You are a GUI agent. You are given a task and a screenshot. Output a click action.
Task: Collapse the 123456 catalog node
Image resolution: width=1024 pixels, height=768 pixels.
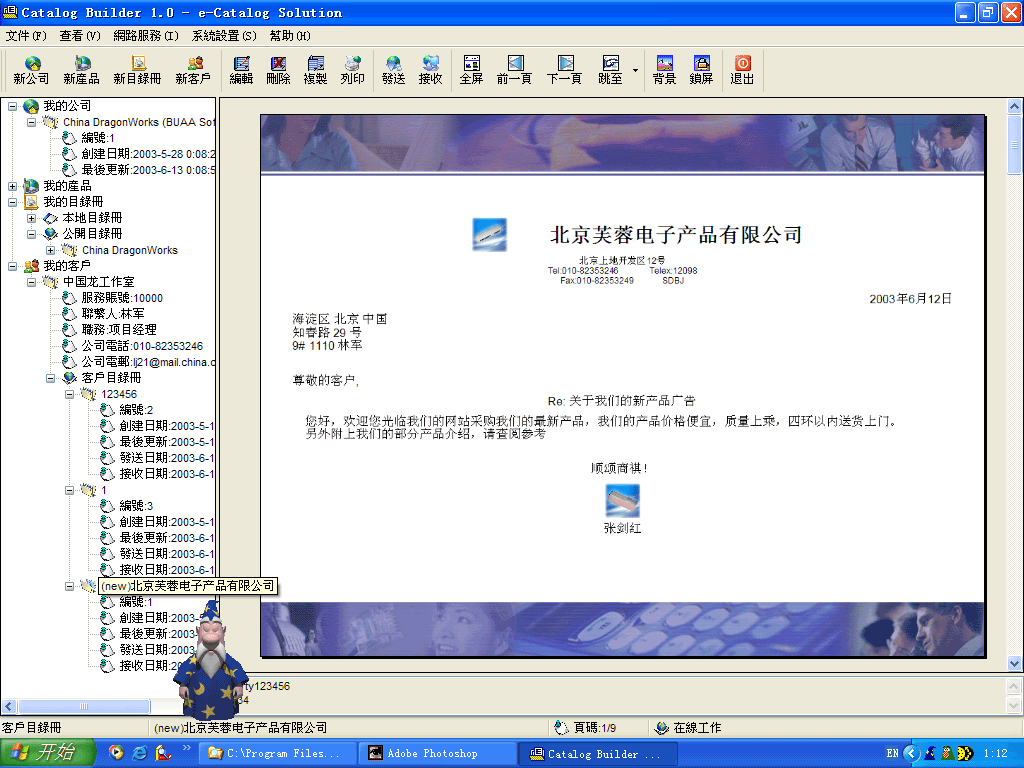69,394
